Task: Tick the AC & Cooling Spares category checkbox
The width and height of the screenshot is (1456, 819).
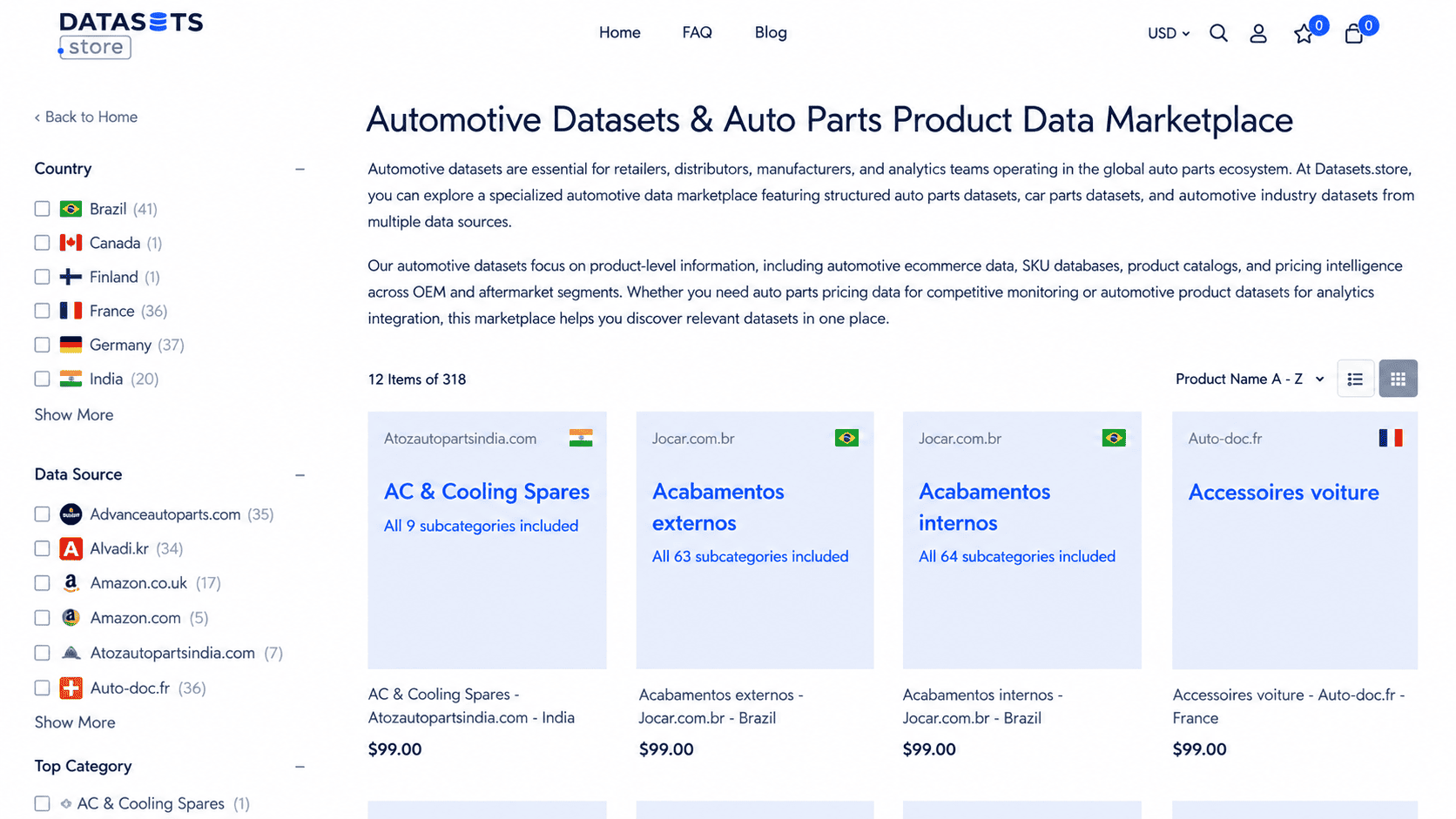Action: (x=42, y=803)
